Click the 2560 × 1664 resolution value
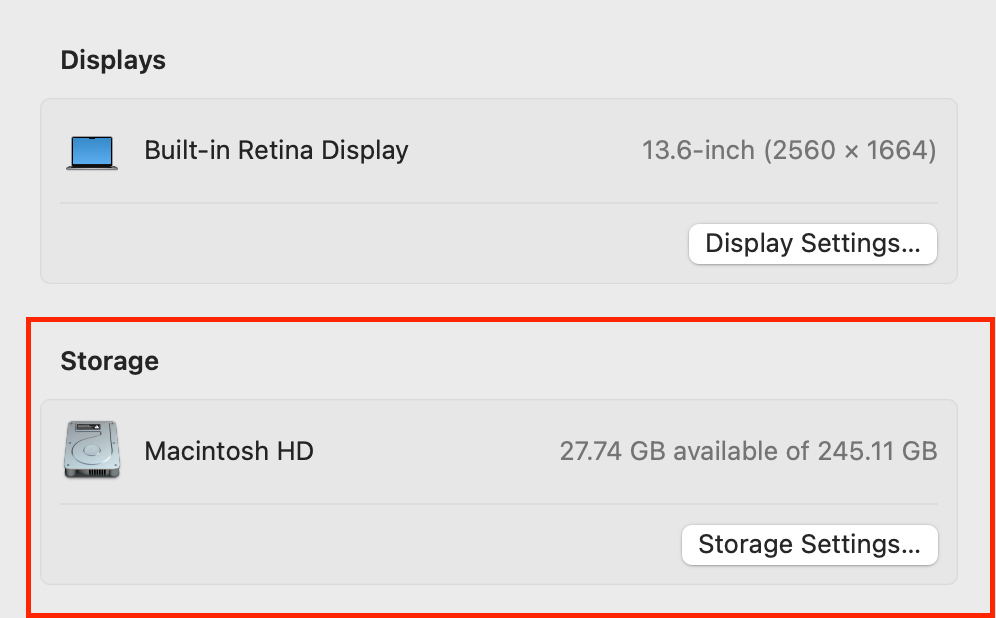 click(850, 151)
